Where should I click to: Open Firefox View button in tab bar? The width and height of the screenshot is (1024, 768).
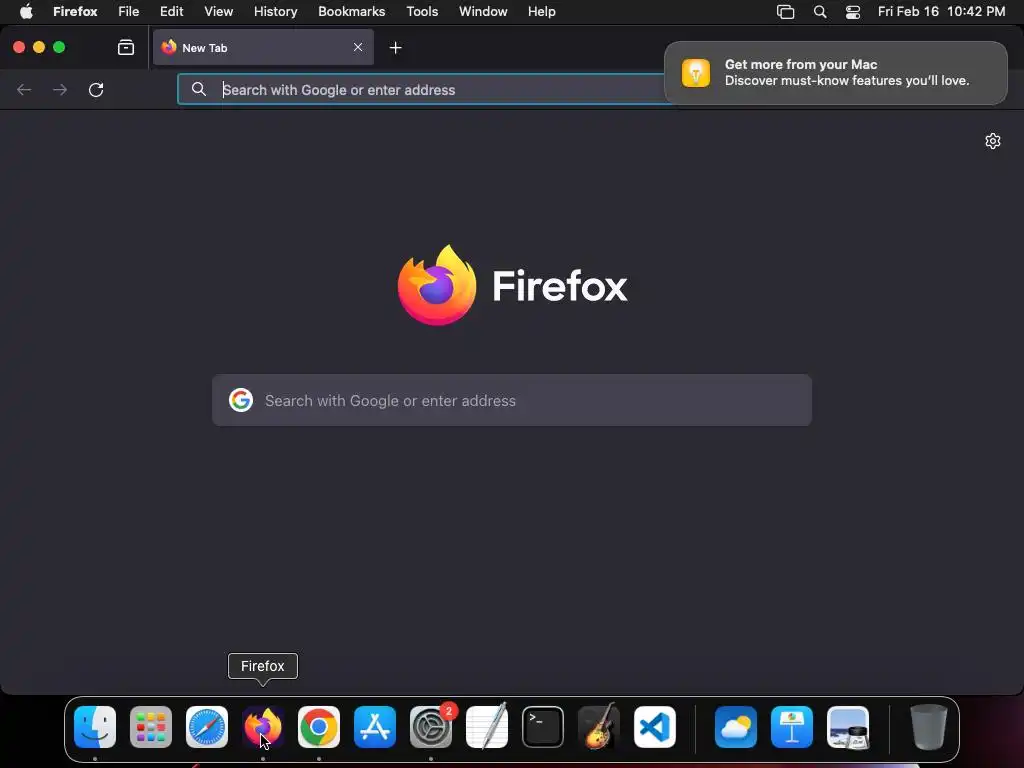pyautogui.click(x=125, y=48)
